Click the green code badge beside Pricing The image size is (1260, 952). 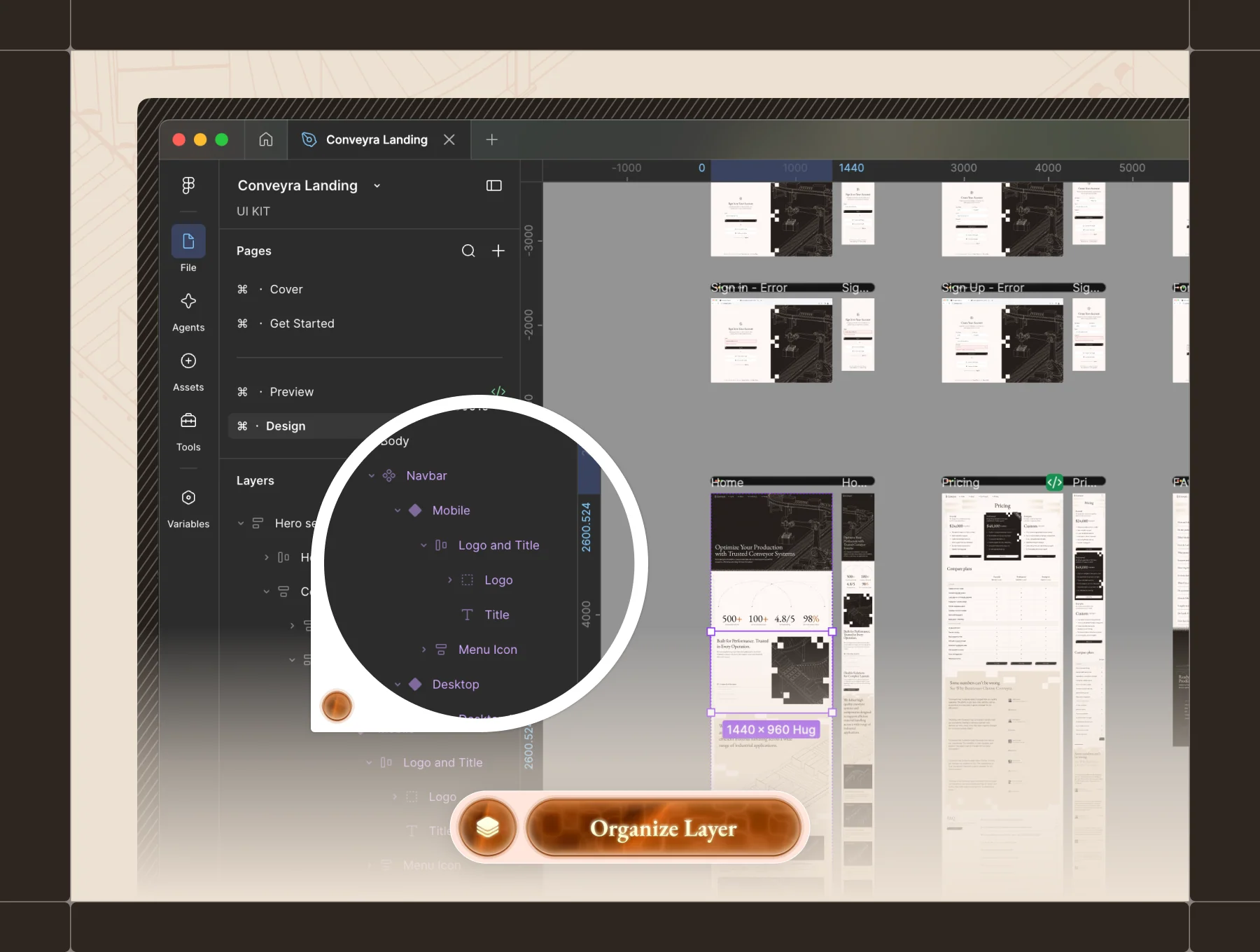[1054, 482]
